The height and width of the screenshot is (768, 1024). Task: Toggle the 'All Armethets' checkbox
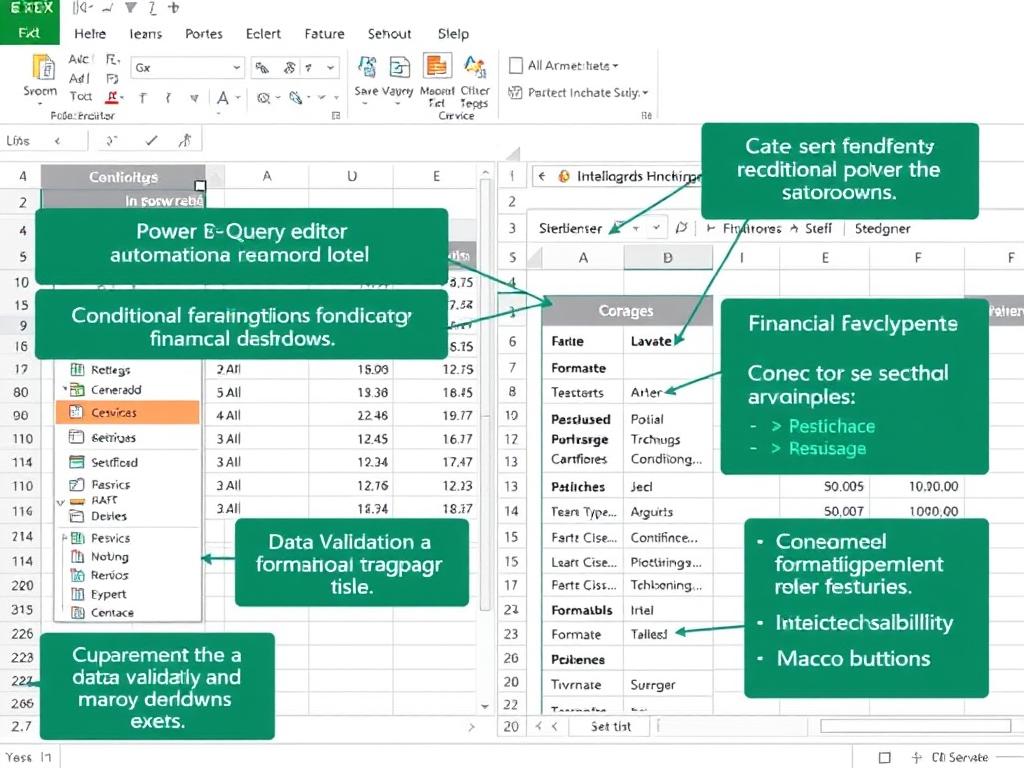[517, 65]
